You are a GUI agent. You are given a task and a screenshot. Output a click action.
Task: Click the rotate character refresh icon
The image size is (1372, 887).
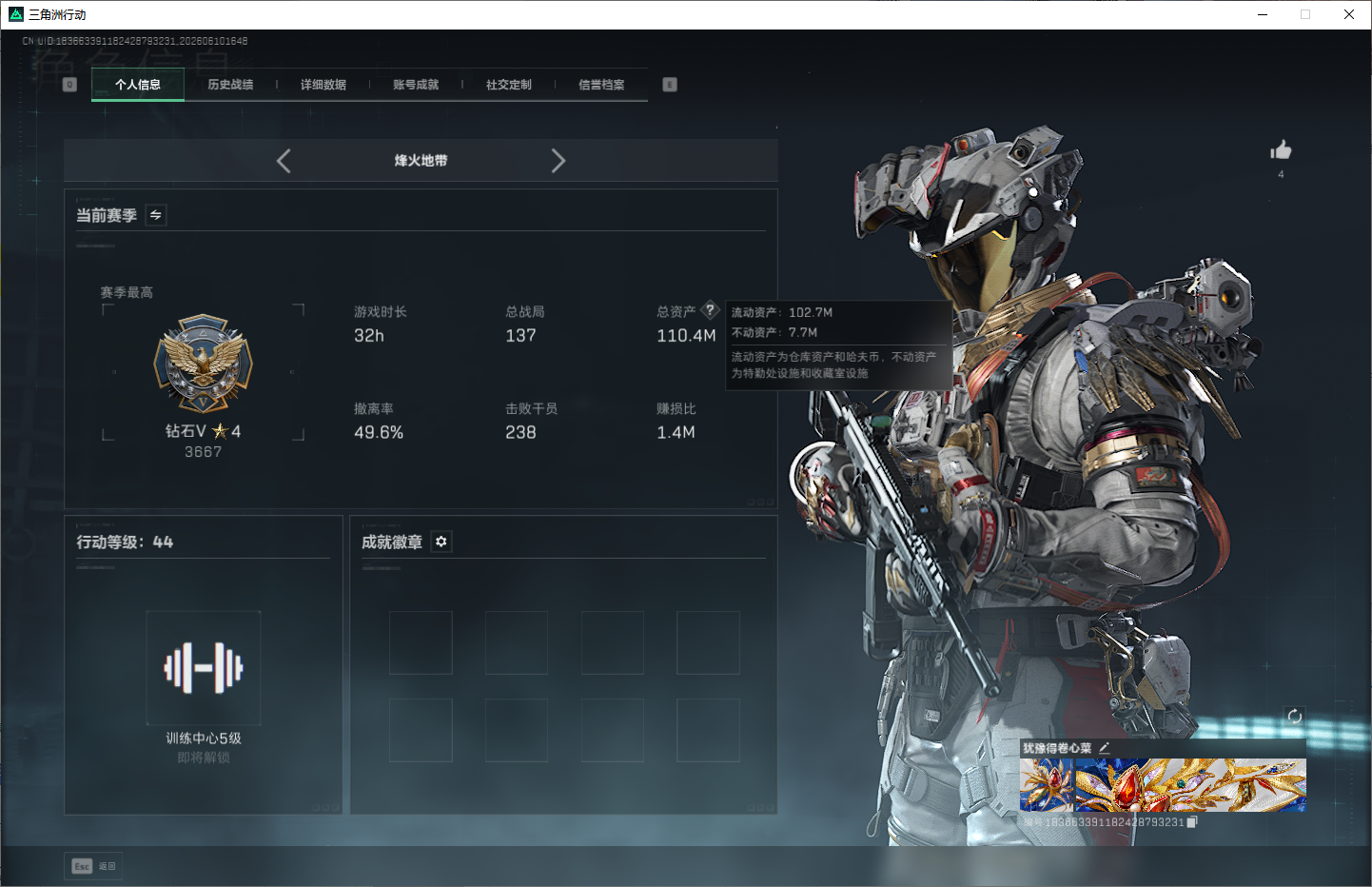tap(1295, 717)
